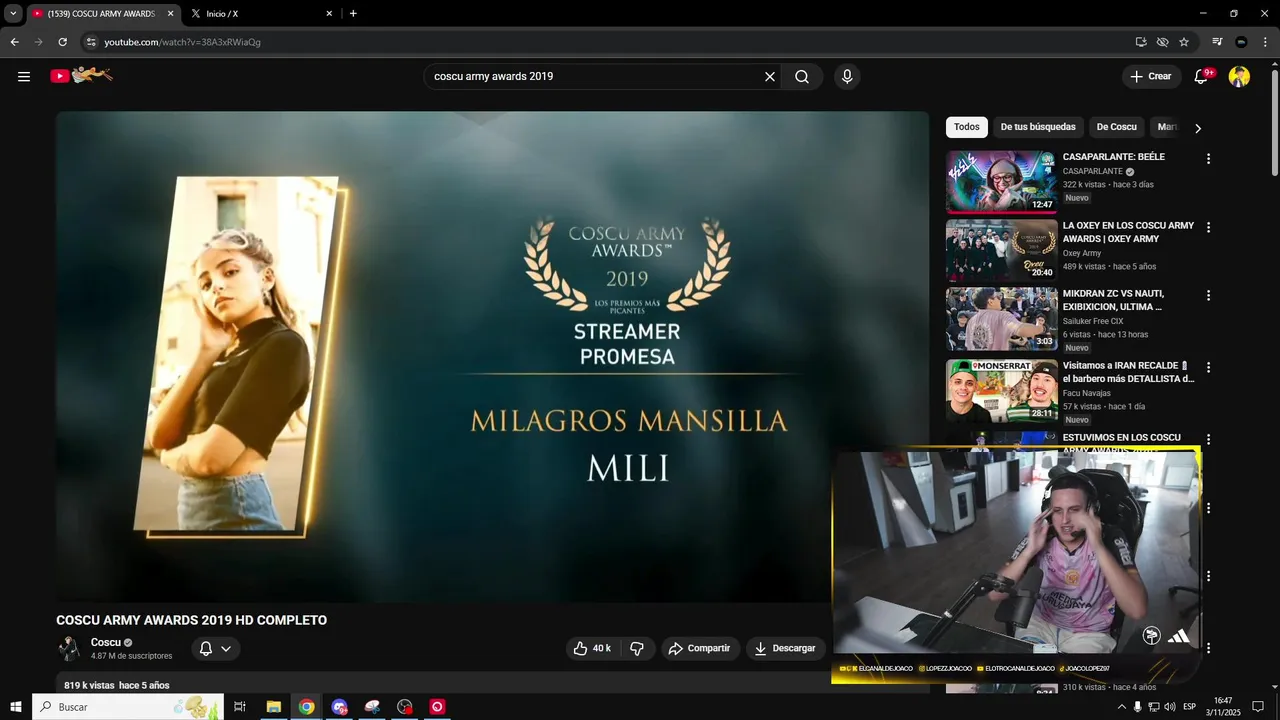The width and height of the screenshot is (1280, 720).
Task: Dislike the video with thumbs-down
Action: (x=637, y=648)
